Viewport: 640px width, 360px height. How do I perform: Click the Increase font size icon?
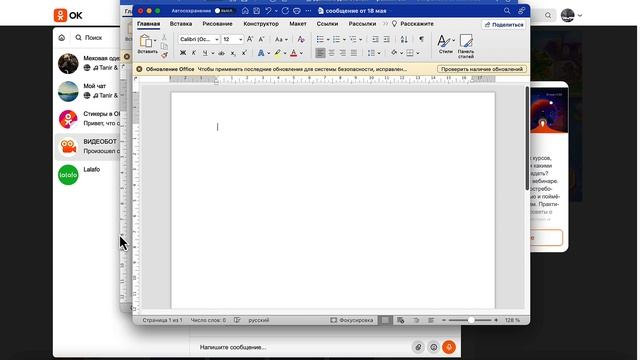click(250, 39)
